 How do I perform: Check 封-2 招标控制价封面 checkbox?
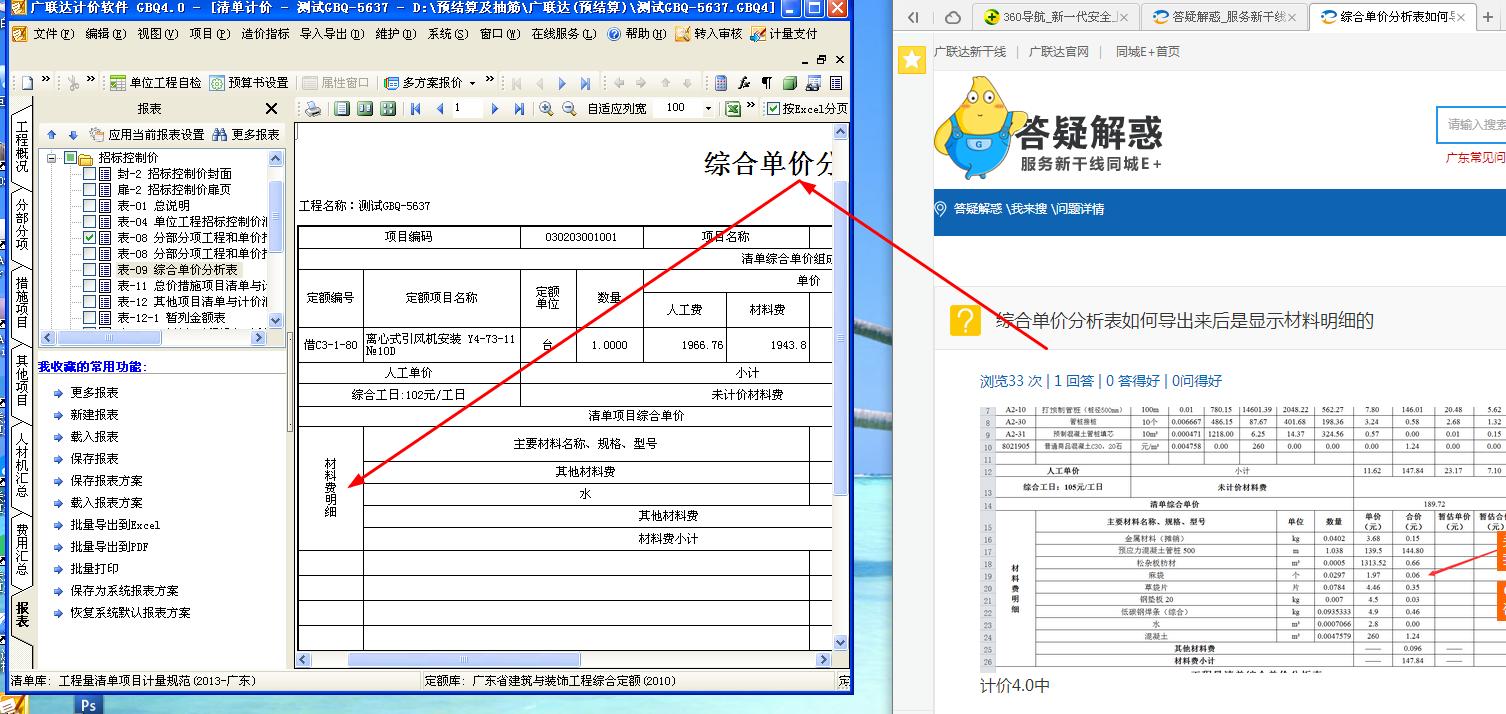point(90,174)
